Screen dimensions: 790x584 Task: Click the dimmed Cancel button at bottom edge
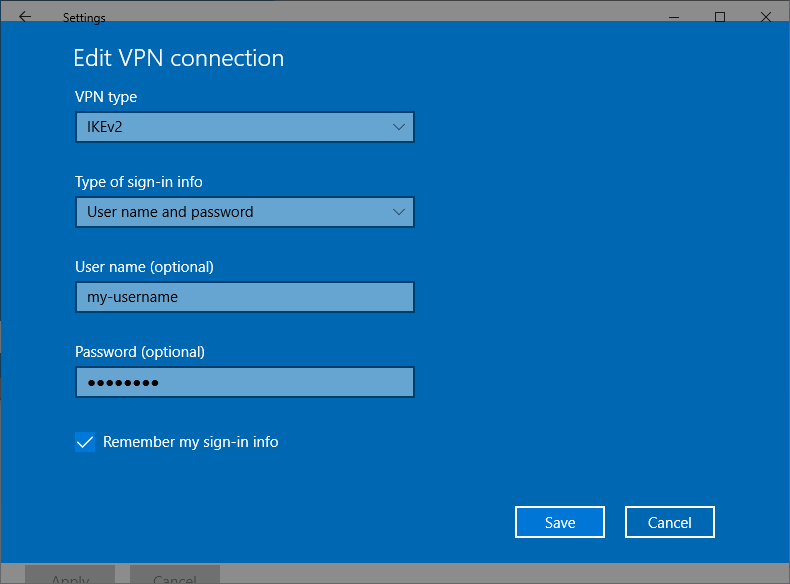(174, 577)
